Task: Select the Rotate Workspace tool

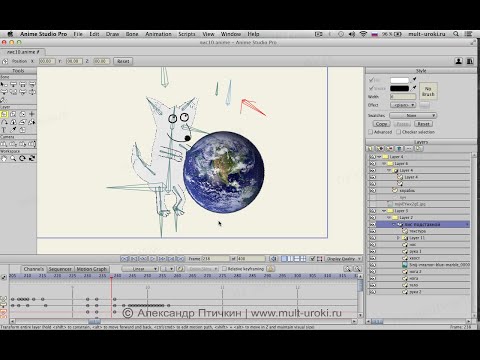Action: [x=23, y=159]
